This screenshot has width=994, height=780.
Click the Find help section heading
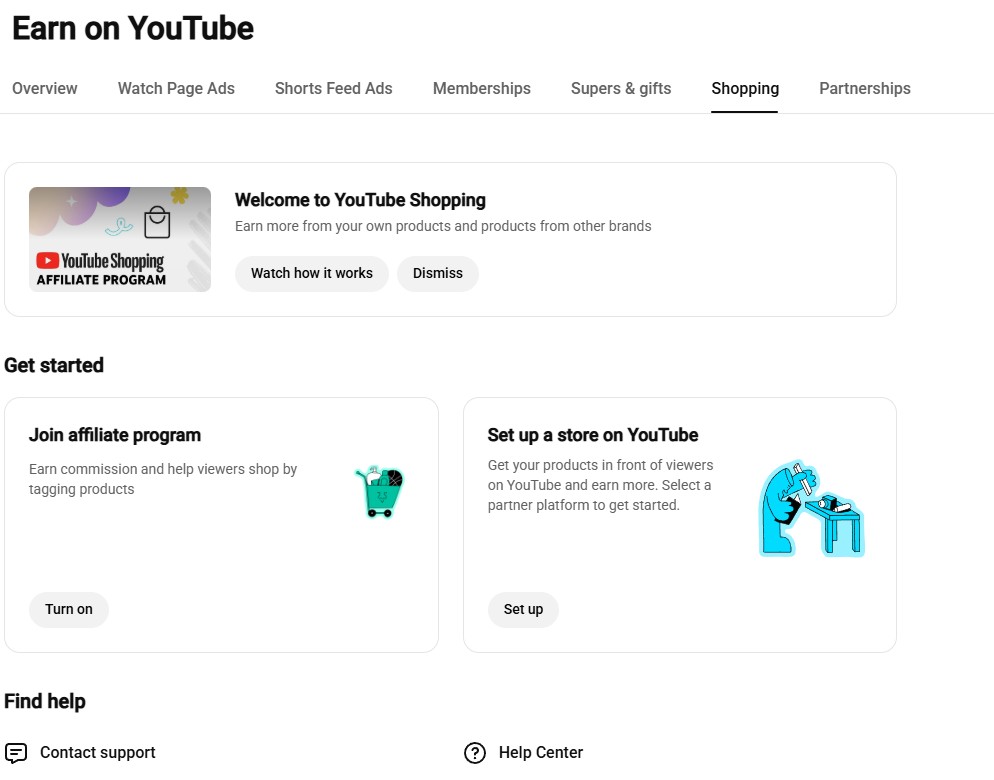[45, 701]
